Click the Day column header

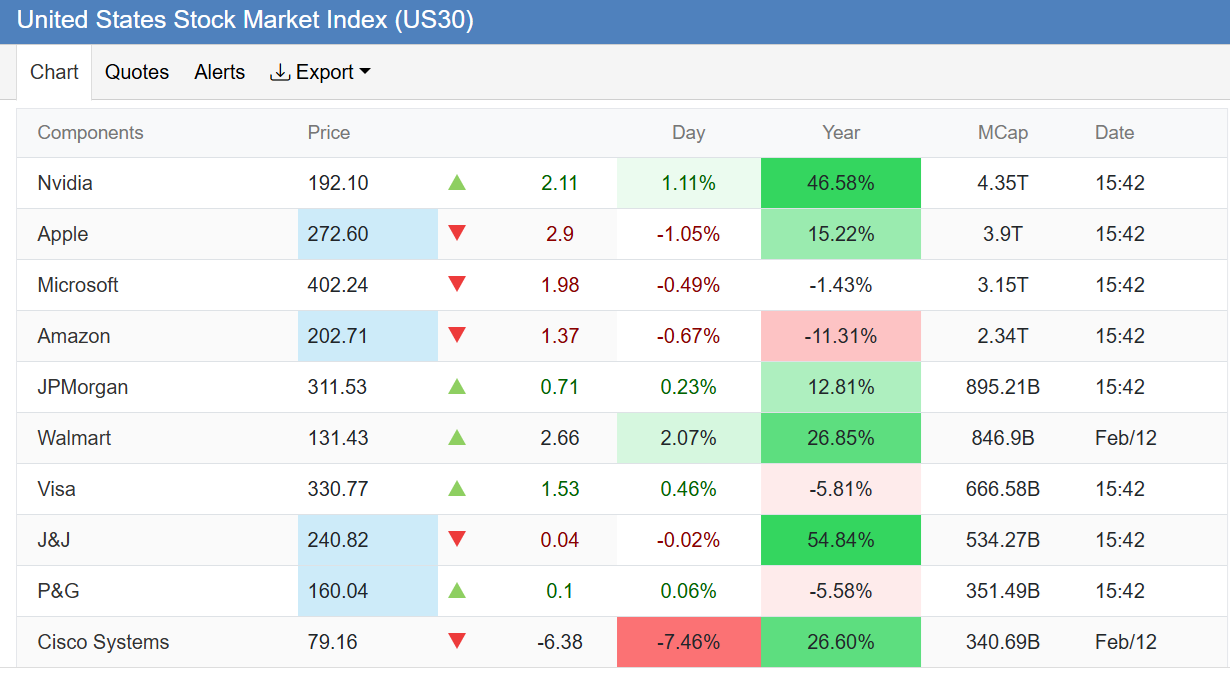(x=688, y=133)
